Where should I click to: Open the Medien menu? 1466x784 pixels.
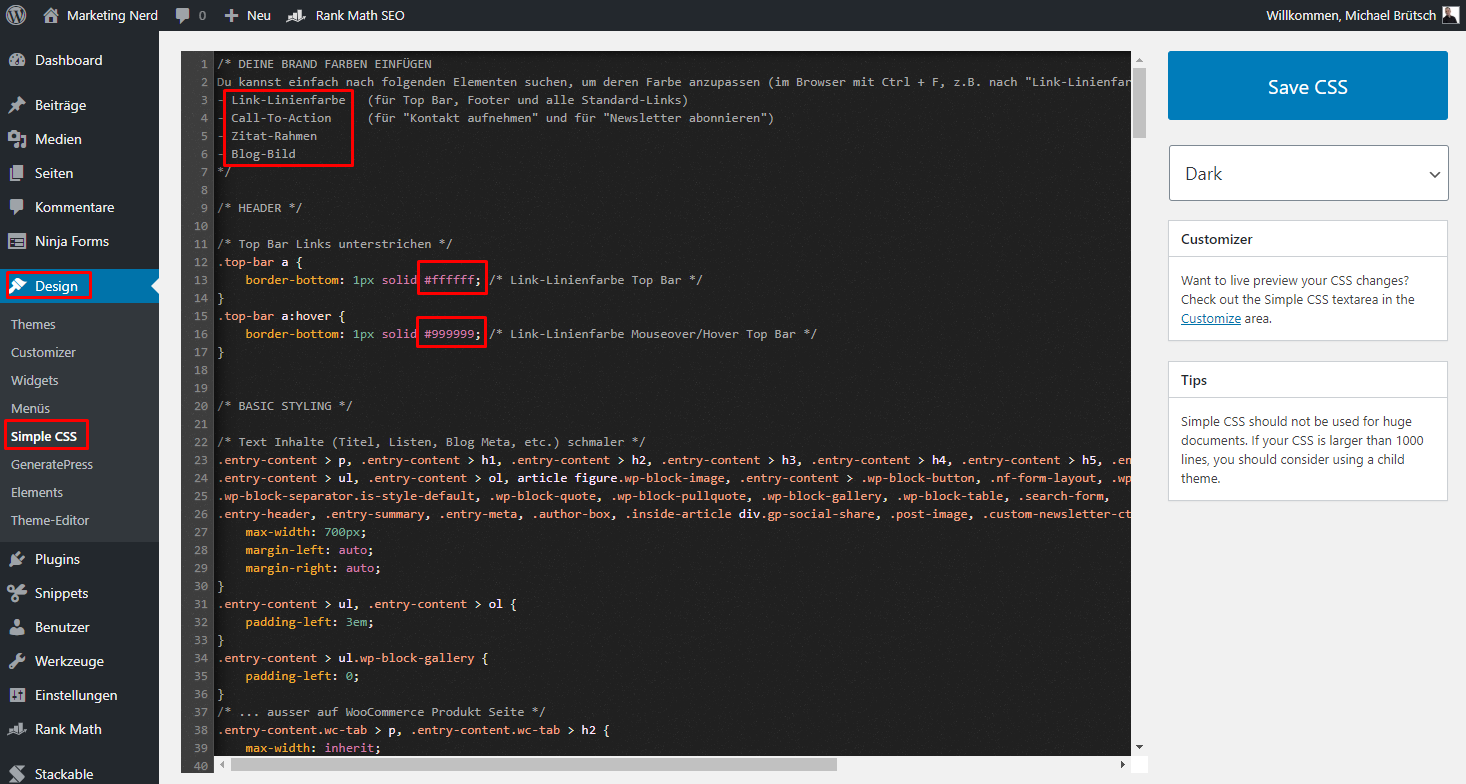coord(79,139)
